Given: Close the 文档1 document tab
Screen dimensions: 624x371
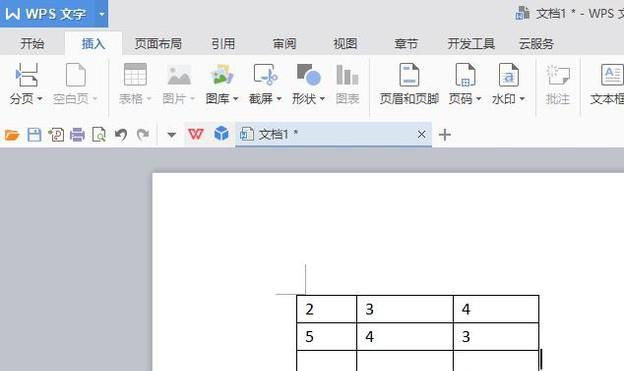Looking at the screenshot, I should pyautogui.click(x=421, y=135).
